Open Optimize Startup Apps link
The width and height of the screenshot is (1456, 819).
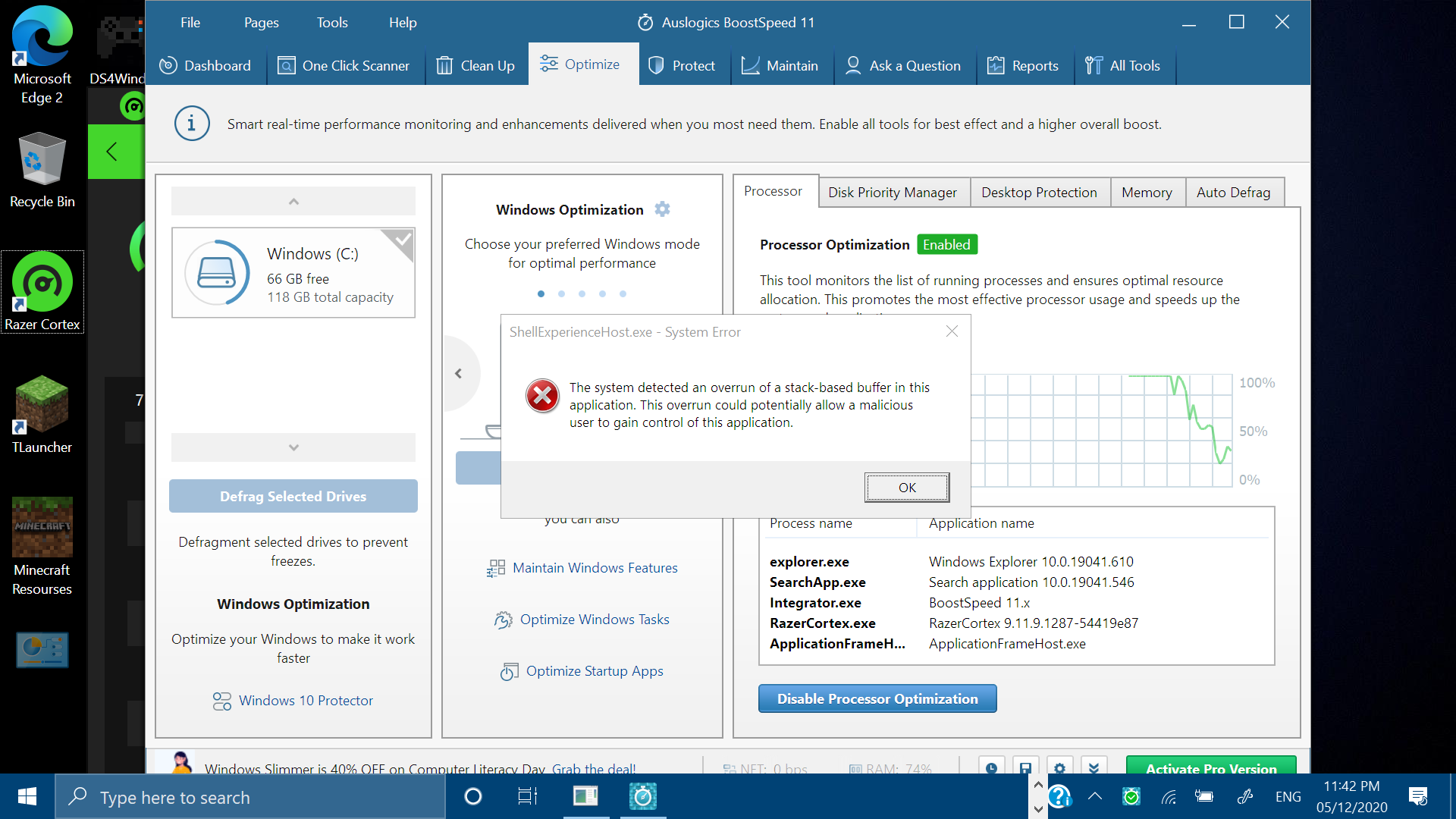tap(595, 671)
